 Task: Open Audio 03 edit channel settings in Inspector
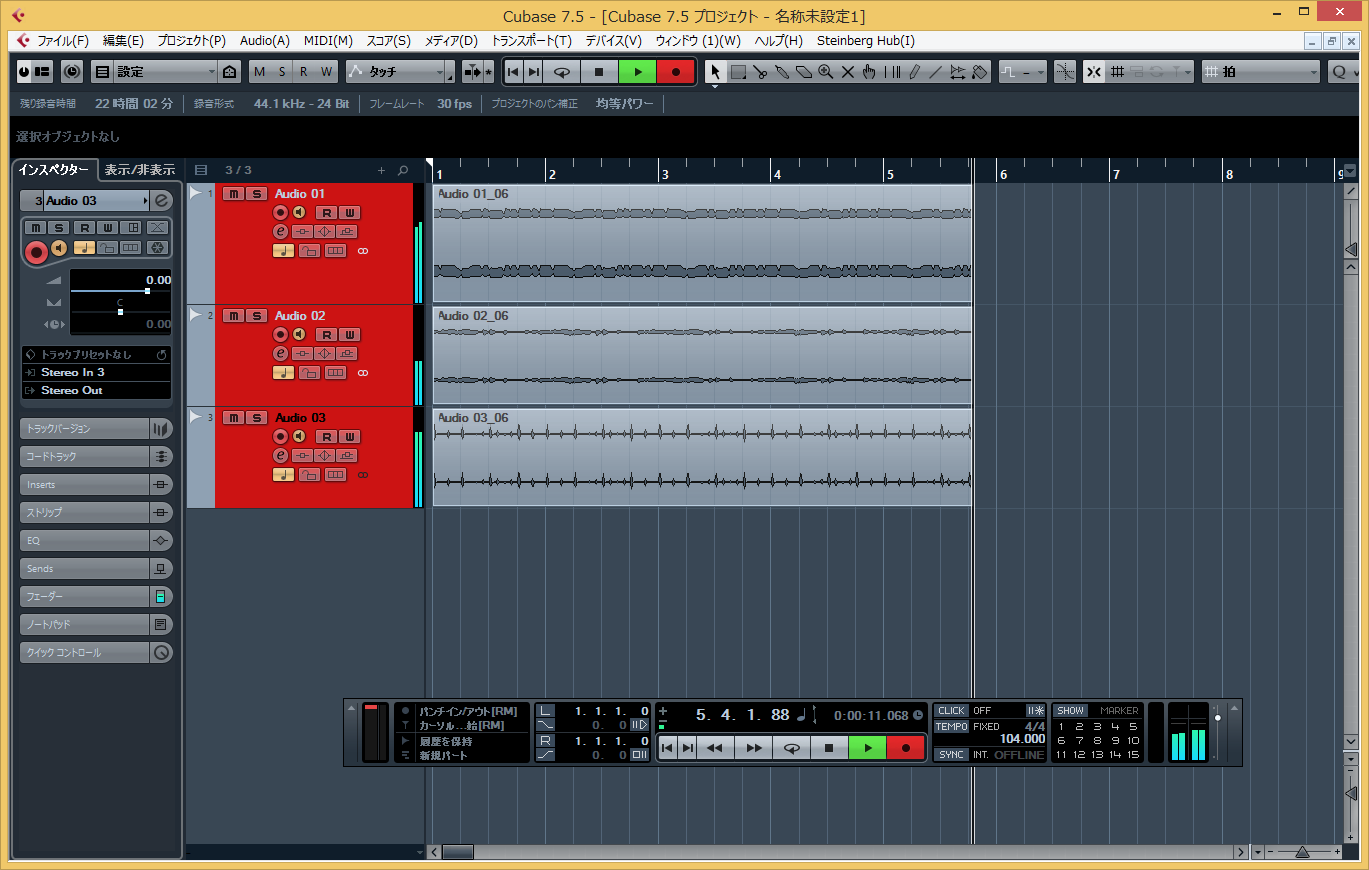[162, 201]
